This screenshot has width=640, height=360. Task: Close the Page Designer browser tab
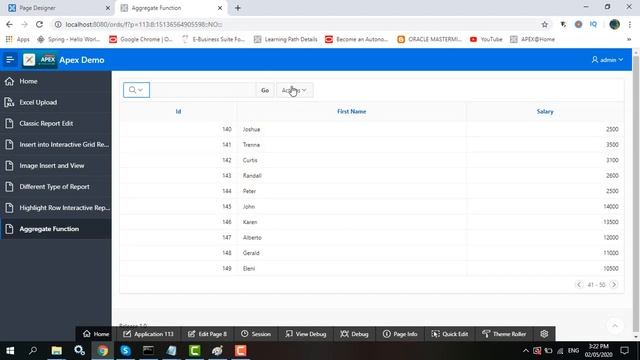[108, 8]
